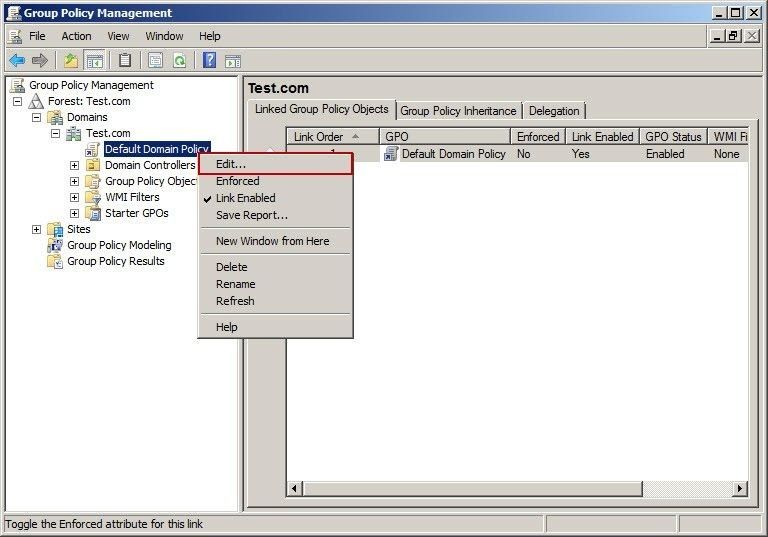Click the MMC icon beside the File menu
This screenshot has width=768, height=537.
pyautogui.click(x=15, y=36)
